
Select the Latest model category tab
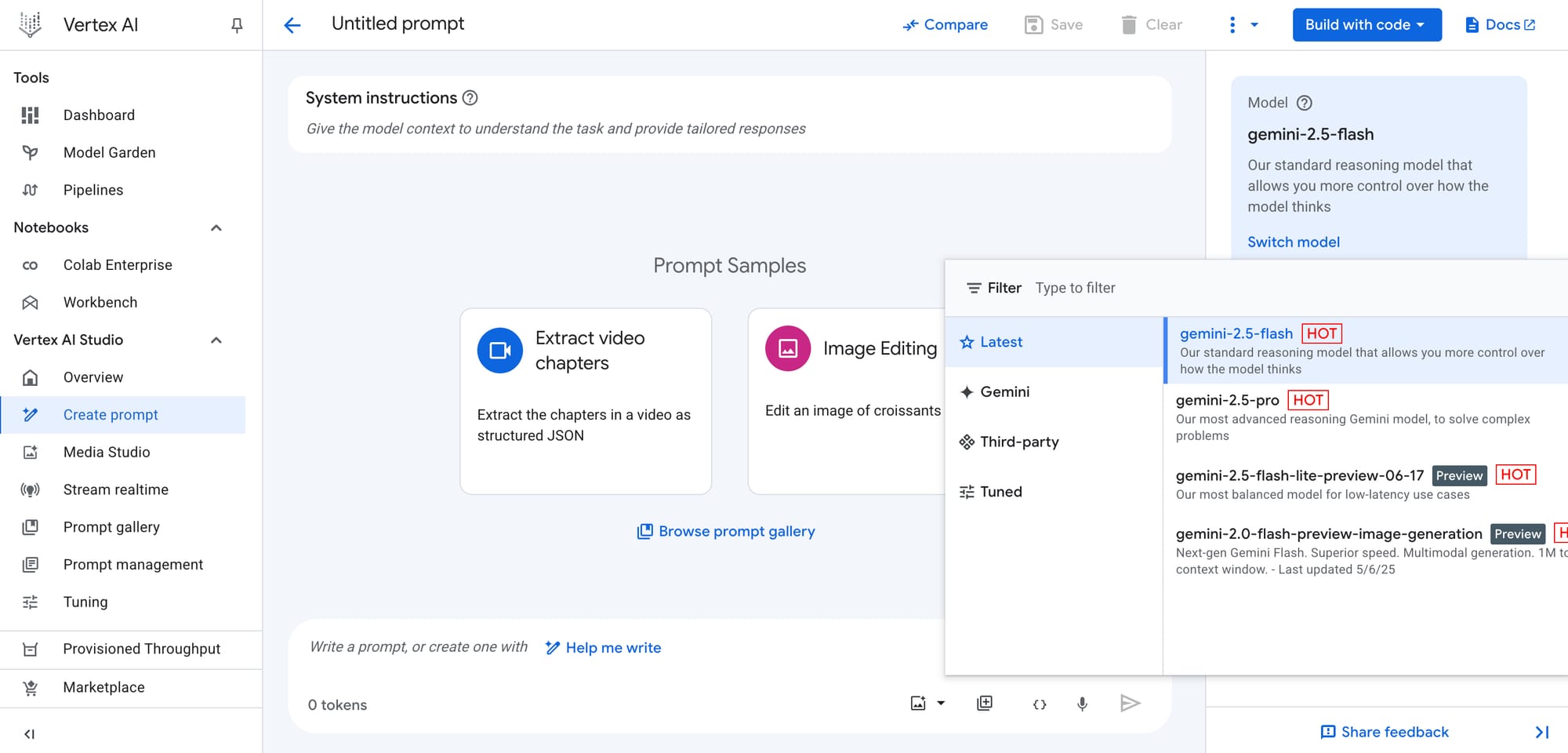(1054, 342)
